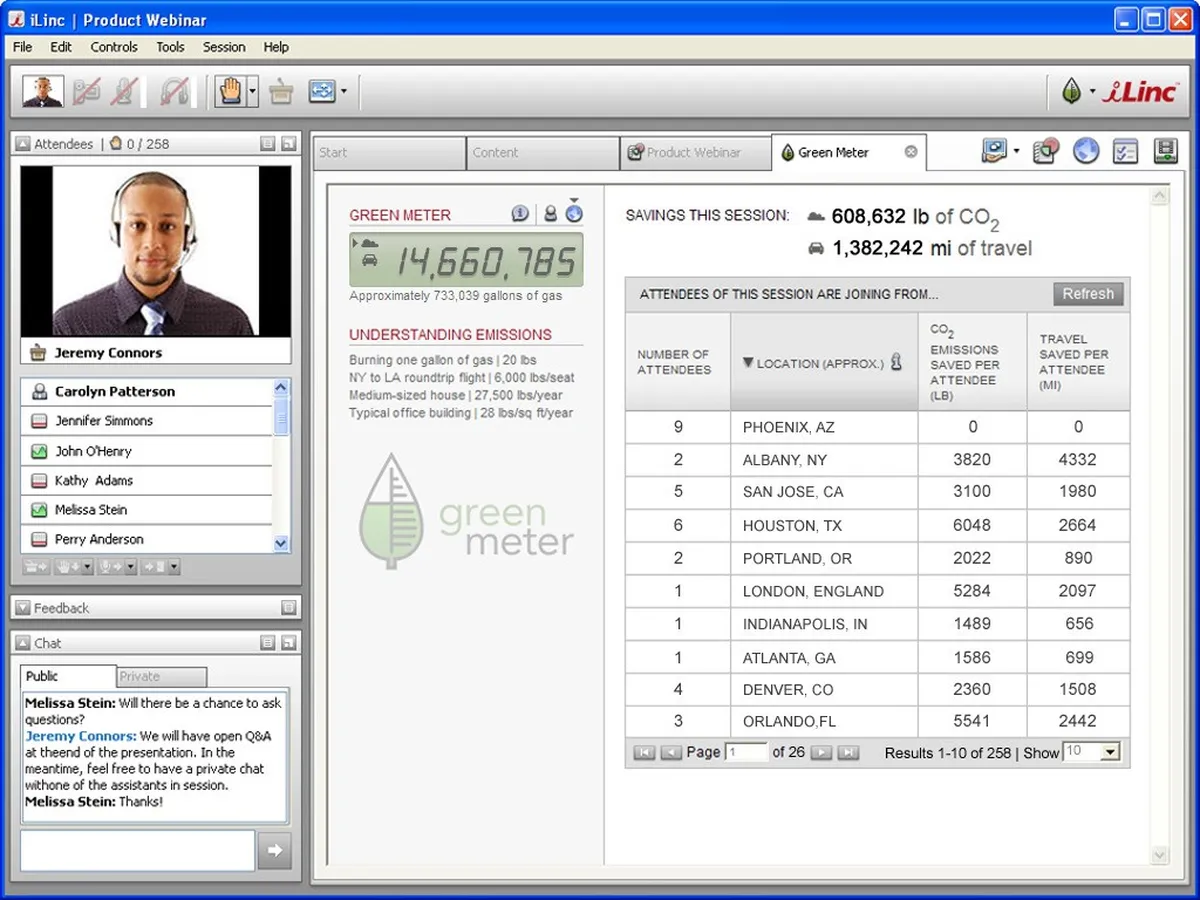Collapse the Chat panel
The image size is (1200, 900).
click(23, 643)
